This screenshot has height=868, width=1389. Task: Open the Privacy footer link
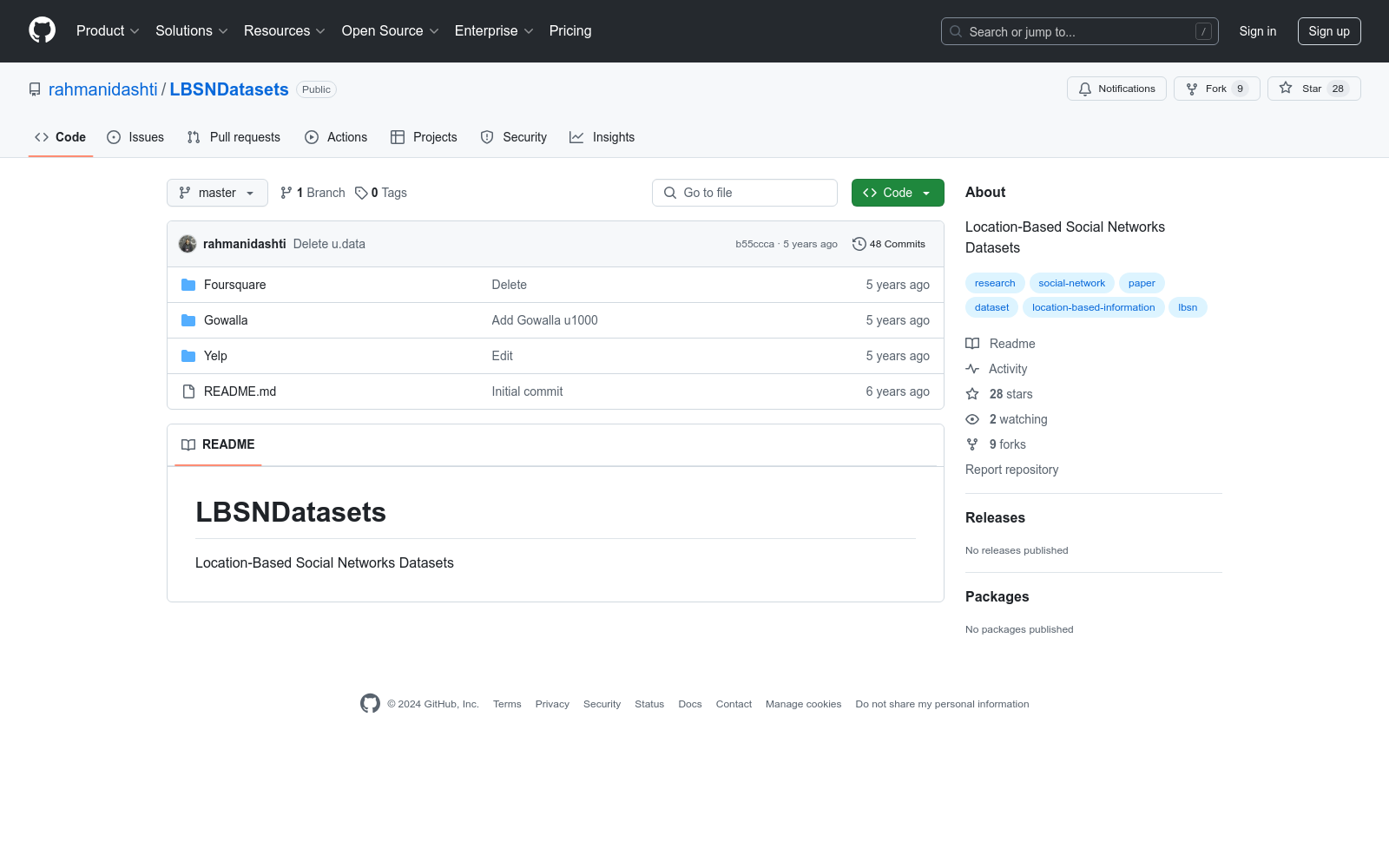(x=552, y=704)
